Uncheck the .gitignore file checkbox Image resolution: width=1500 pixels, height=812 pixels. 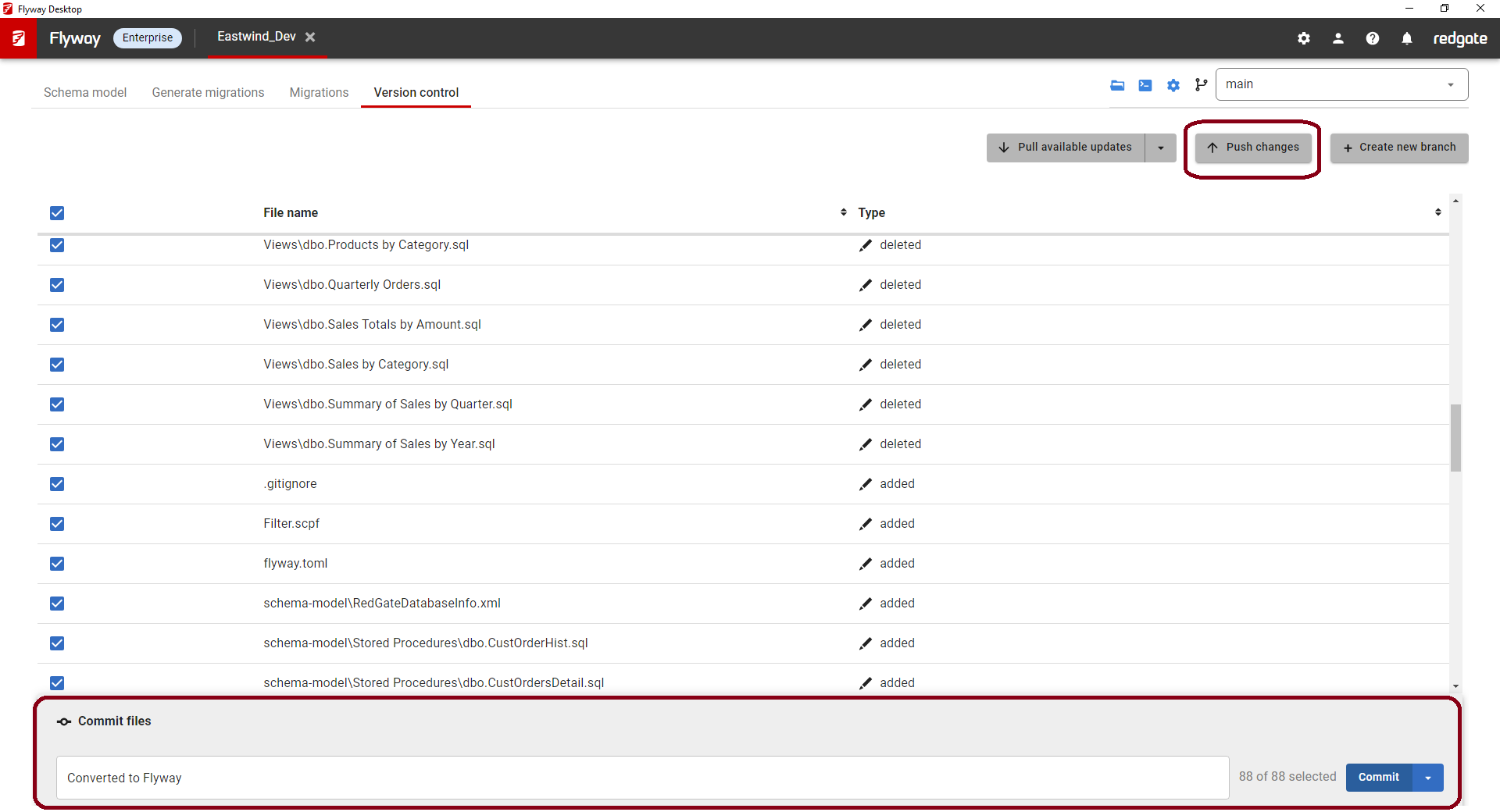coord(57,484)
